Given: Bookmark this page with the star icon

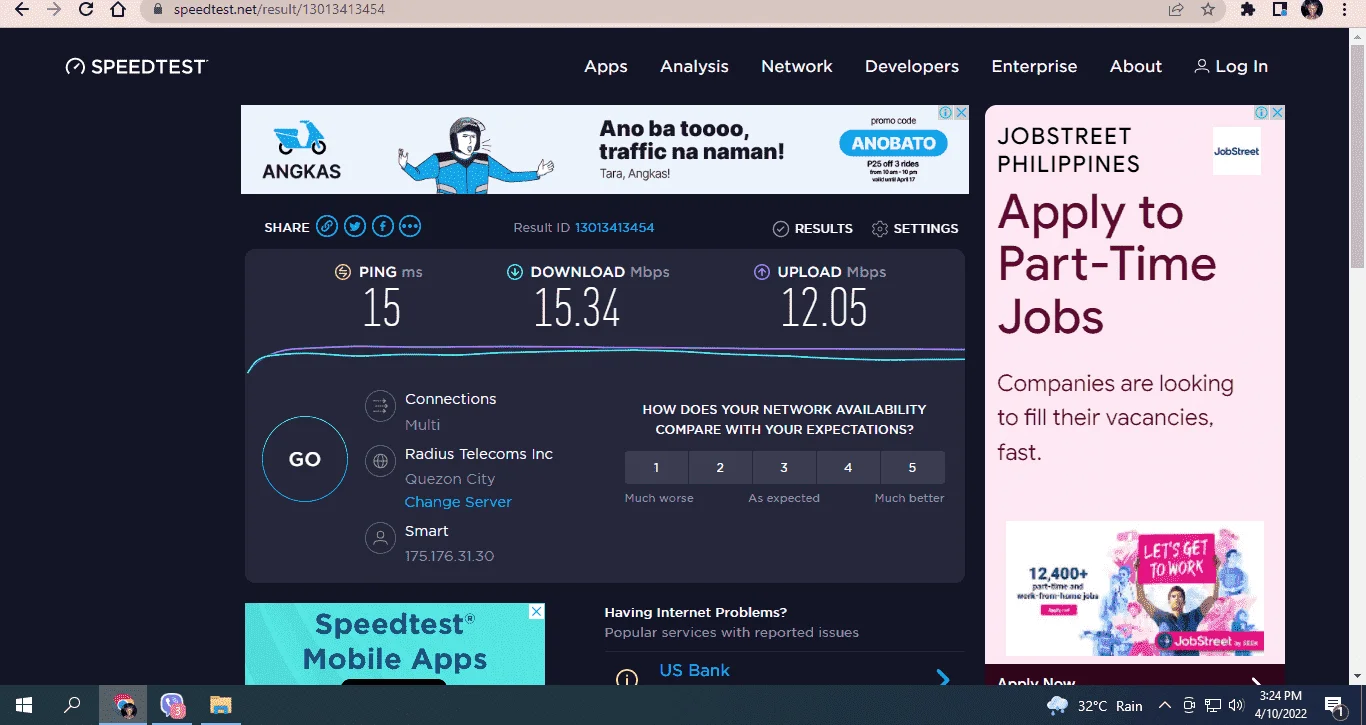Looking at the screenshot, I should (x=1208, y=10).
